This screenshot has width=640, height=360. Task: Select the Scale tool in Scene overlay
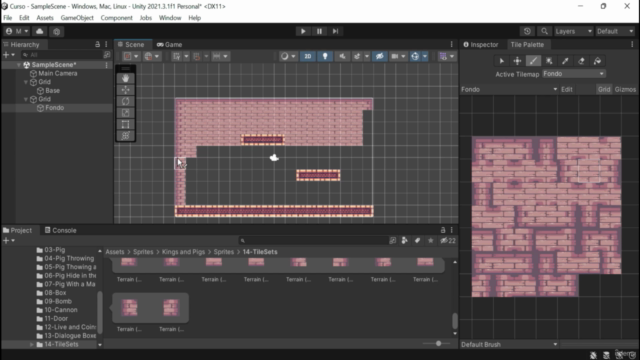click(x=125, y=113)
